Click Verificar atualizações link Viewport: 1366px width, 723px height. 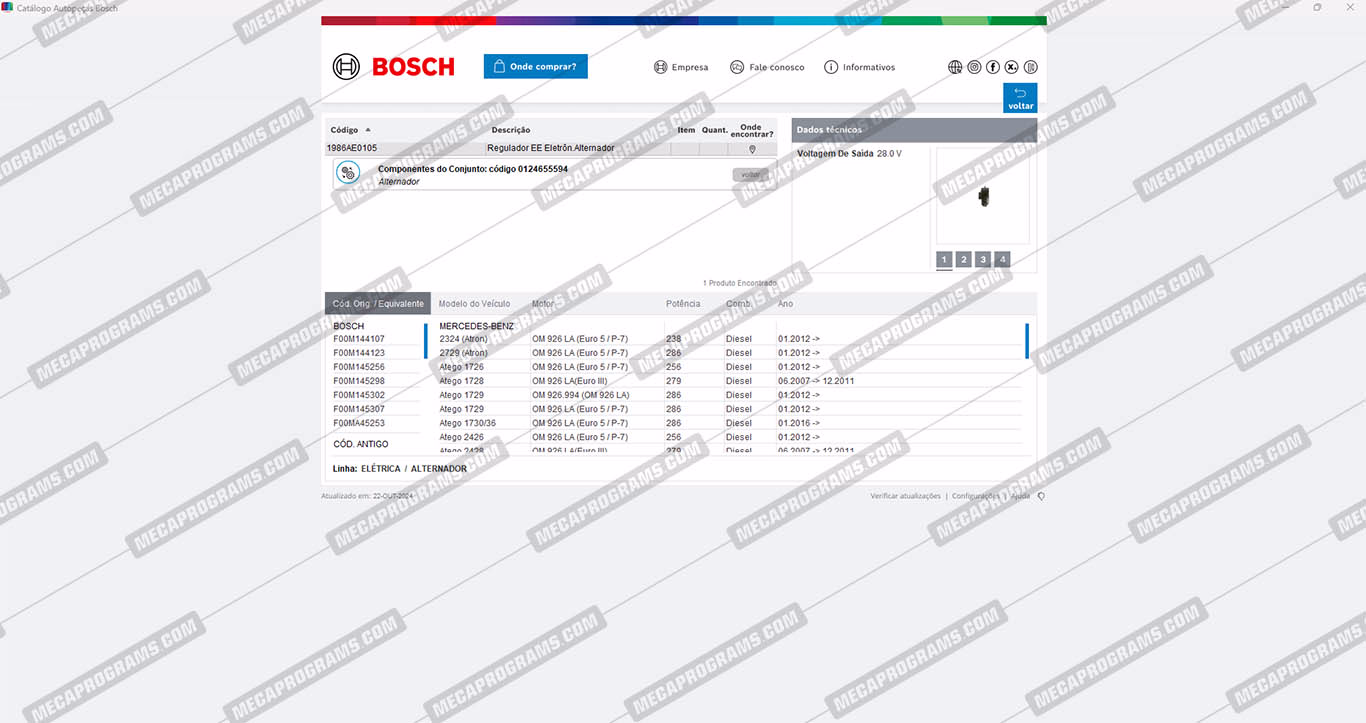tap(905, 496)
